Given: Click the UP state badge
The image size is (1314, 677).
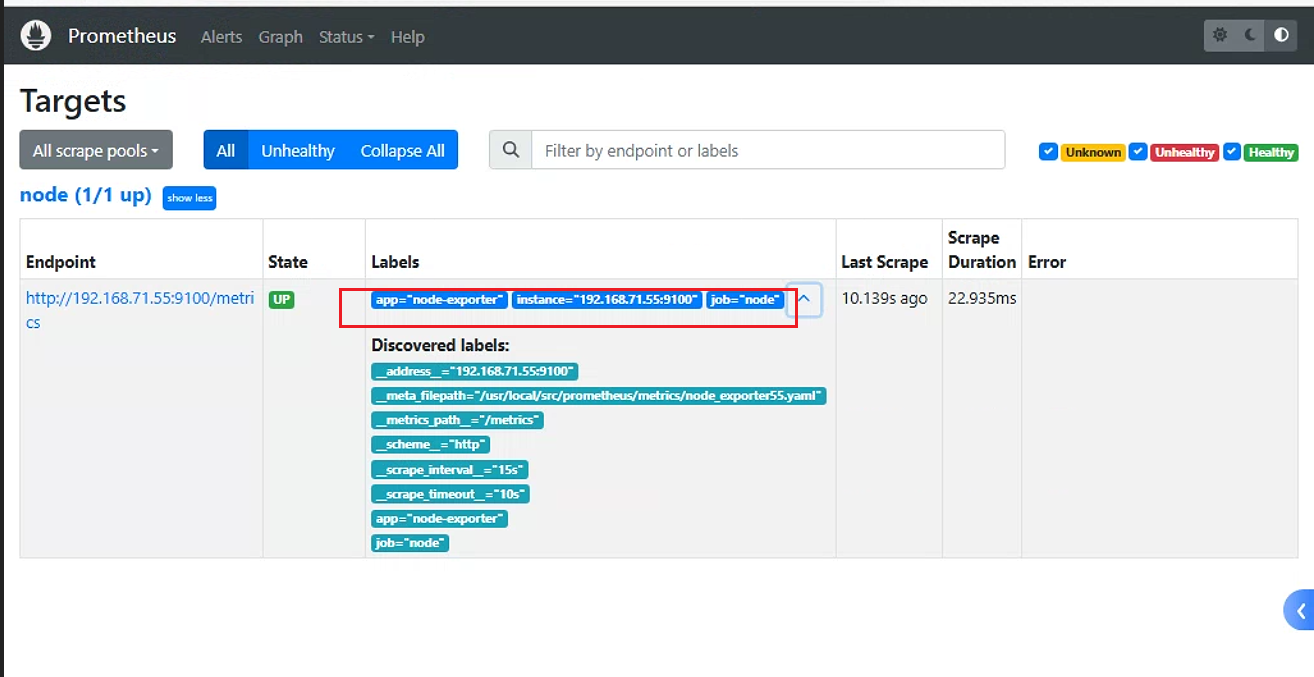Looking at the screenshot, I should coord(282,299).
